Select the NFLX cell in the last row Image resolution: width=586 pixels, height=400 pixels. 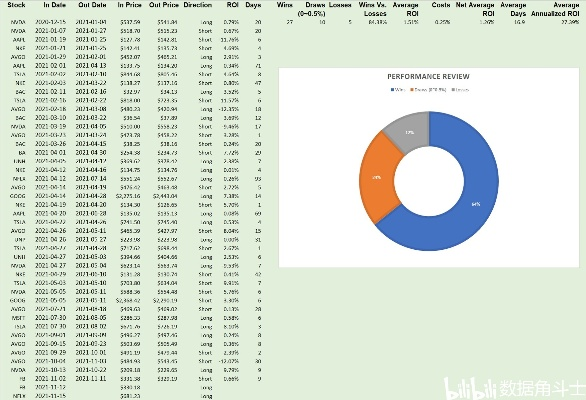[x=19, y=396]
